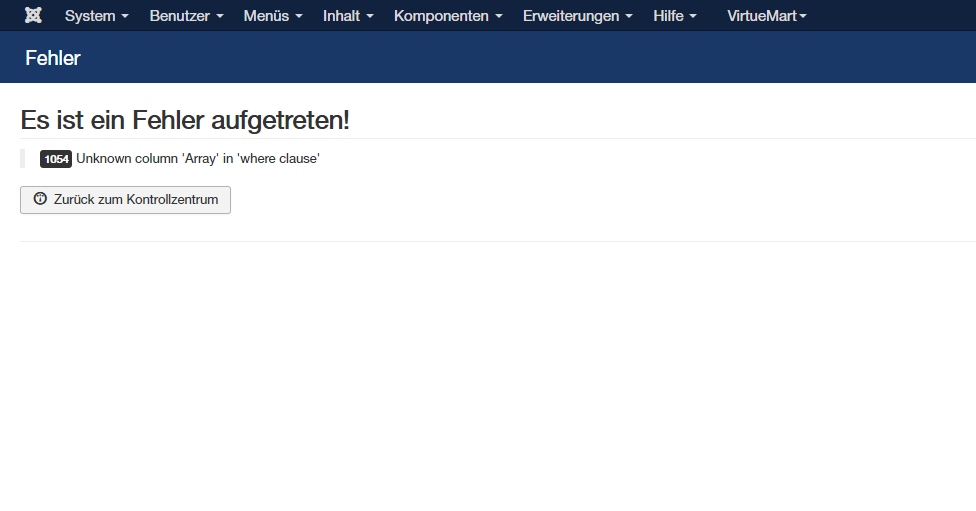The image size is (976, 511).
Task: Click the Joomla logo icon
Action: (33, 16)
